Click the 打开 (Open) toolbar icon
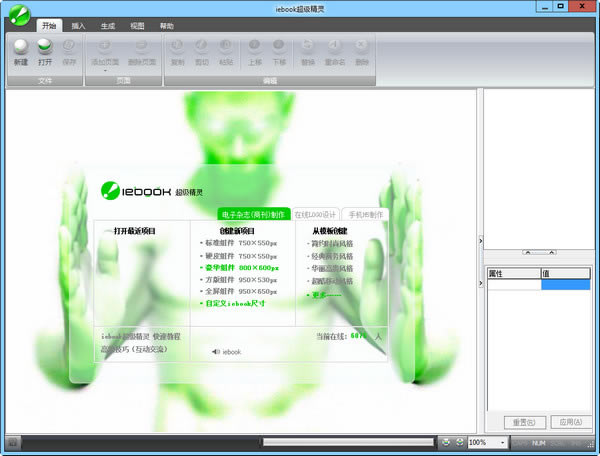Image resolution: width=600 pixels, height=456 pixels. (x=45, y=45)
